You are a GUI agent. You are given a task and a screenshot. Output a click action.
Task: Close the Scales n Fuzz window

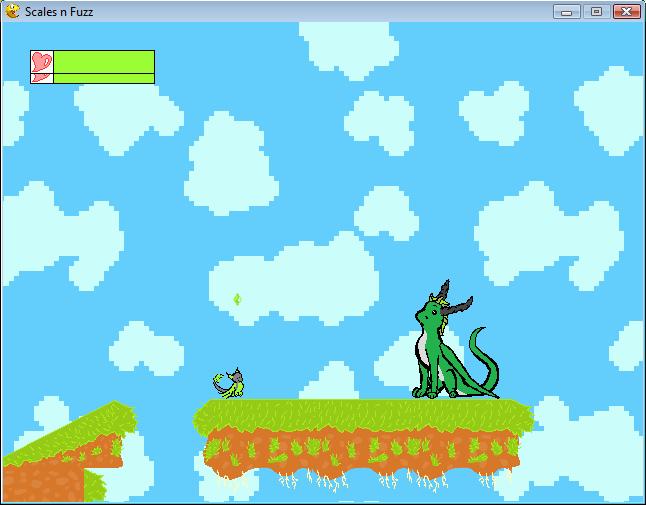[x=627, y=12]
